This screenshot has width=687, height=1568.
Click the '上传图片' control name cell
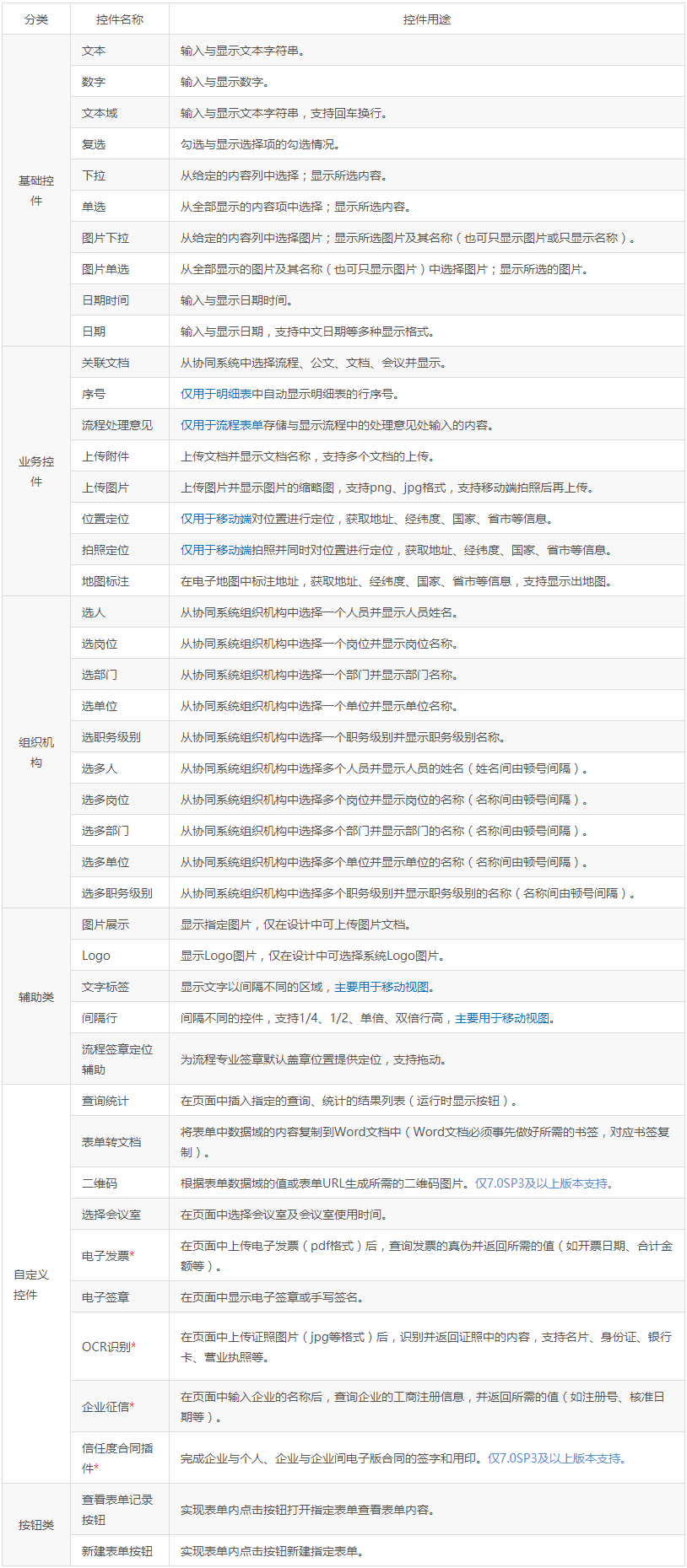click(120, 488)
